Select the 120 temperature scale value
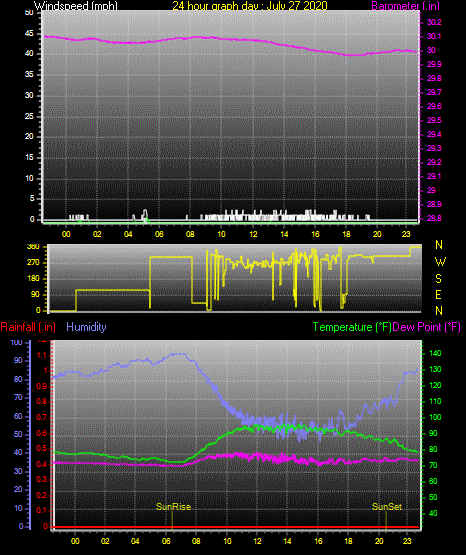 (x=435, y=385)
